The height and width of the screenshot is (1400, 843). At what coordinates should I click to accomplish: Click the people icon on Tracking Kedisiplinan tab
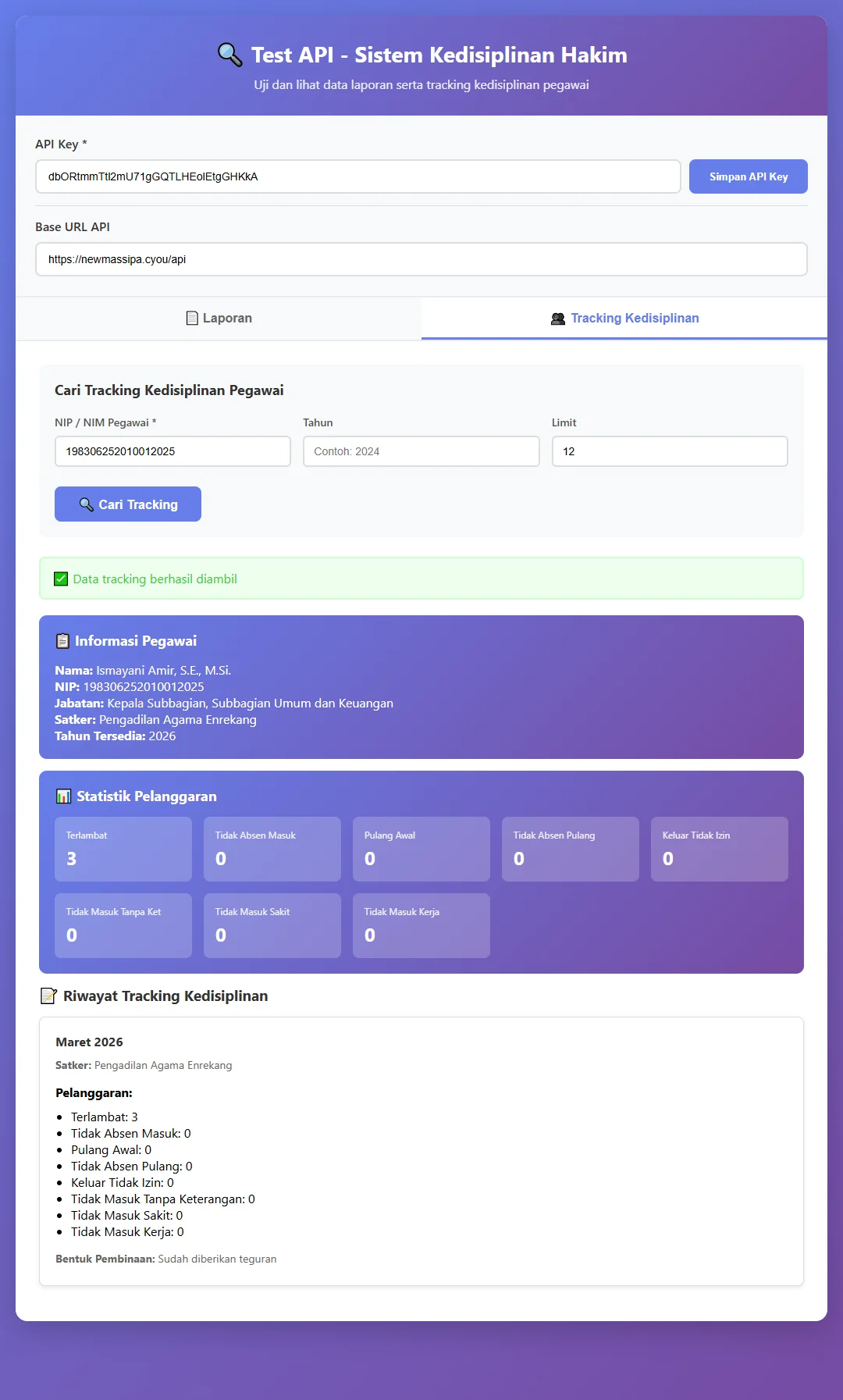pos(557,319)
